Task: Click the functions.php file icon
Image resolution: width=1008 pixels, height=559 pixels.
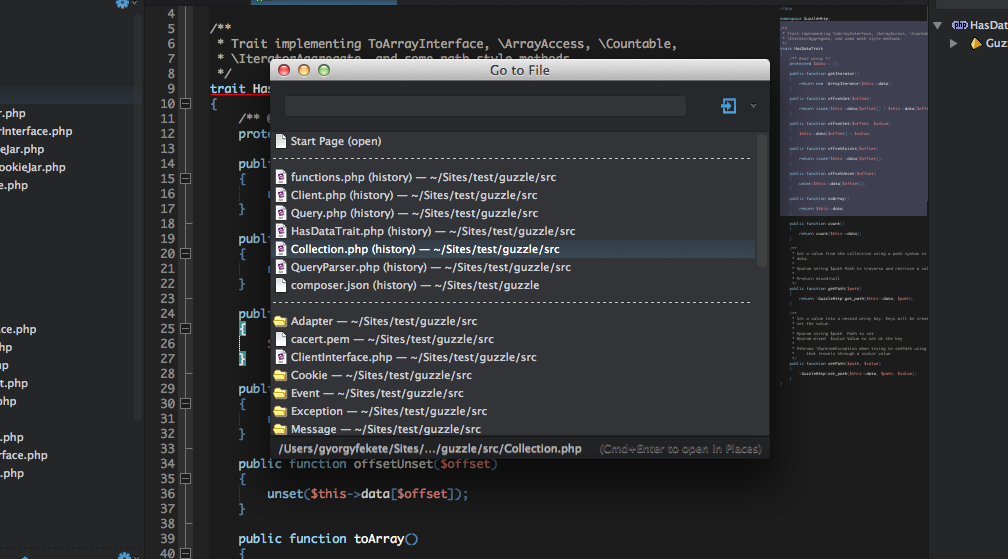Action: point(281,177)
